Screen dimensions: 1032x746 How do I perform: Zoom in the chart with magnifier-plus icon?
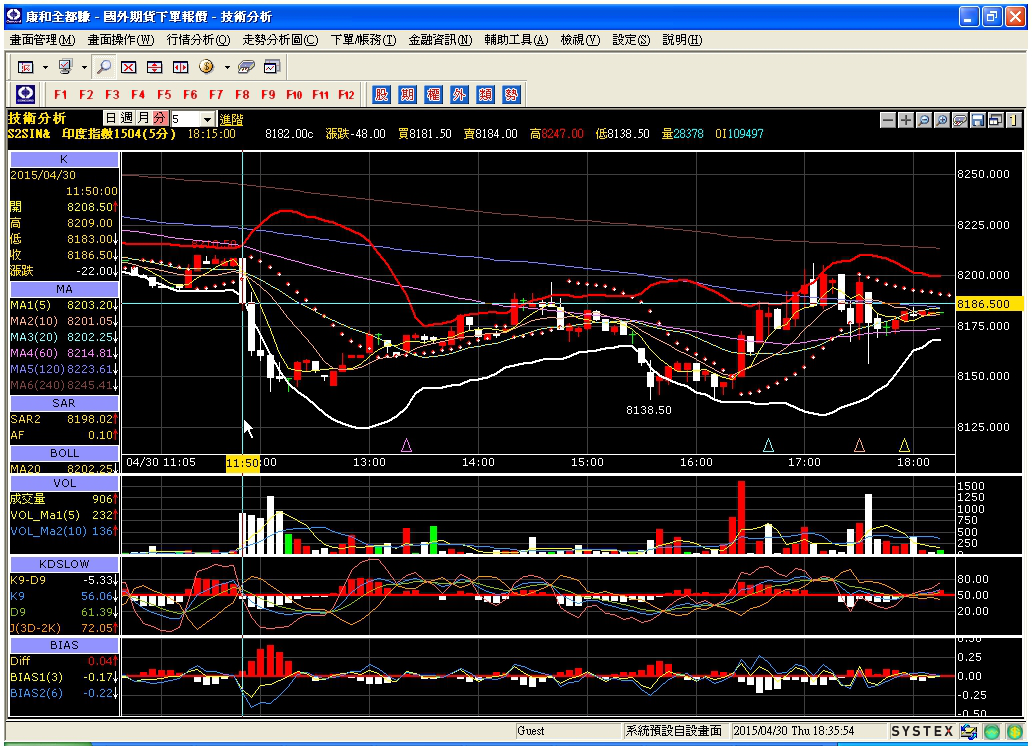point(942,120)
